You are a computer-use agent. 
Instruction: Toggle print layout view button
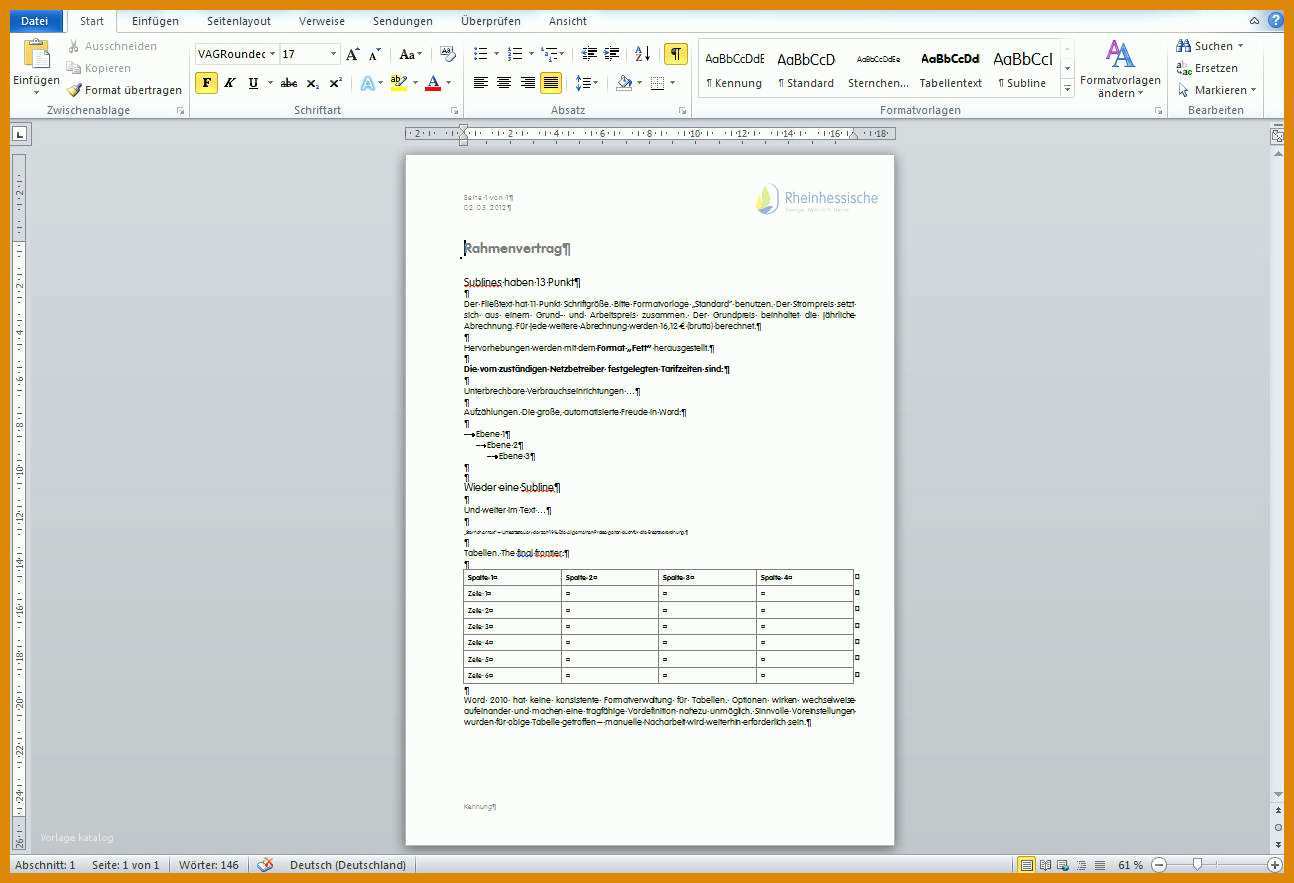tap(1026, 865)
